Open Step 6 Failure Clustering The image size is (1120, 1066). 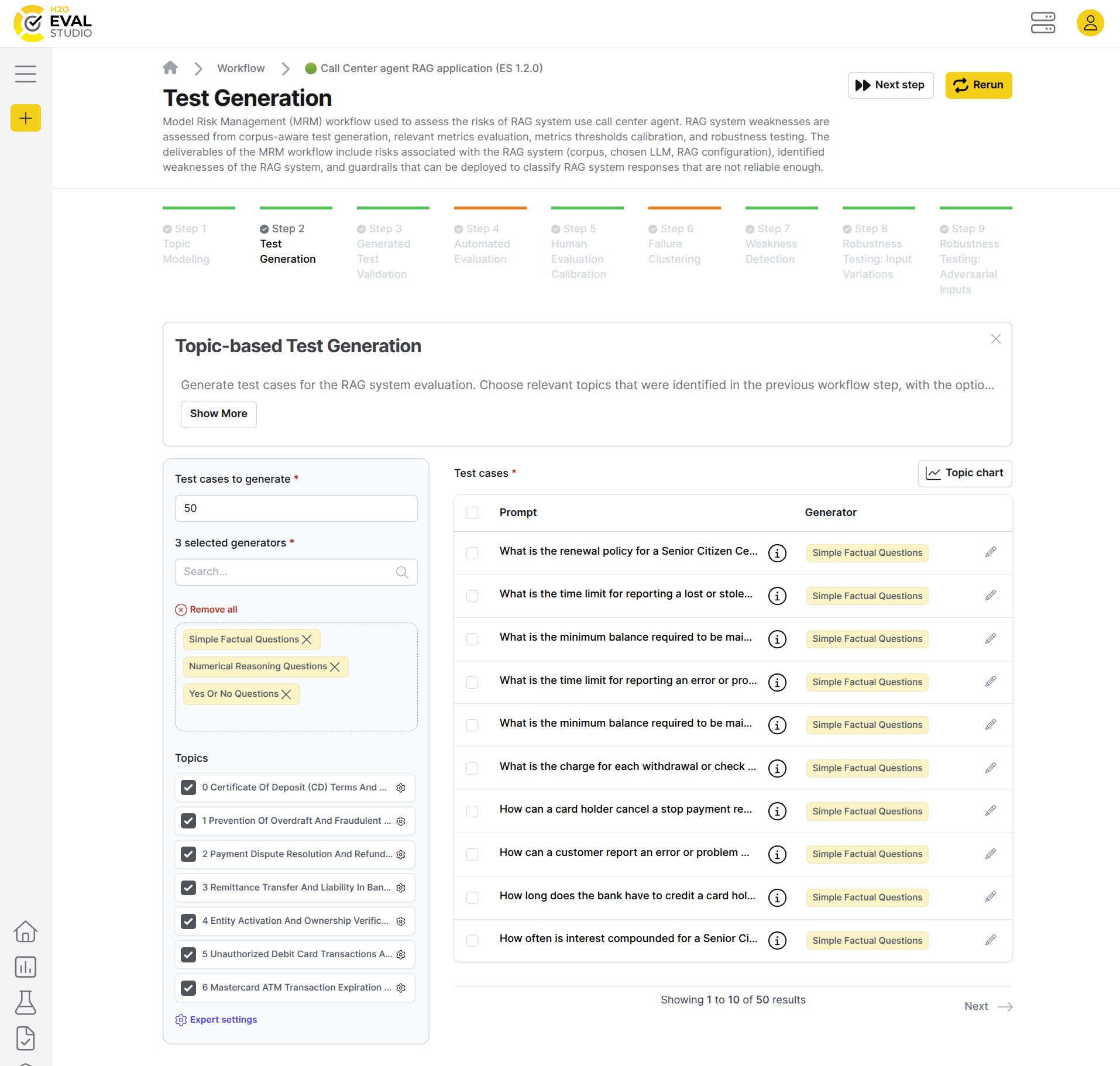tap(674, 243)
